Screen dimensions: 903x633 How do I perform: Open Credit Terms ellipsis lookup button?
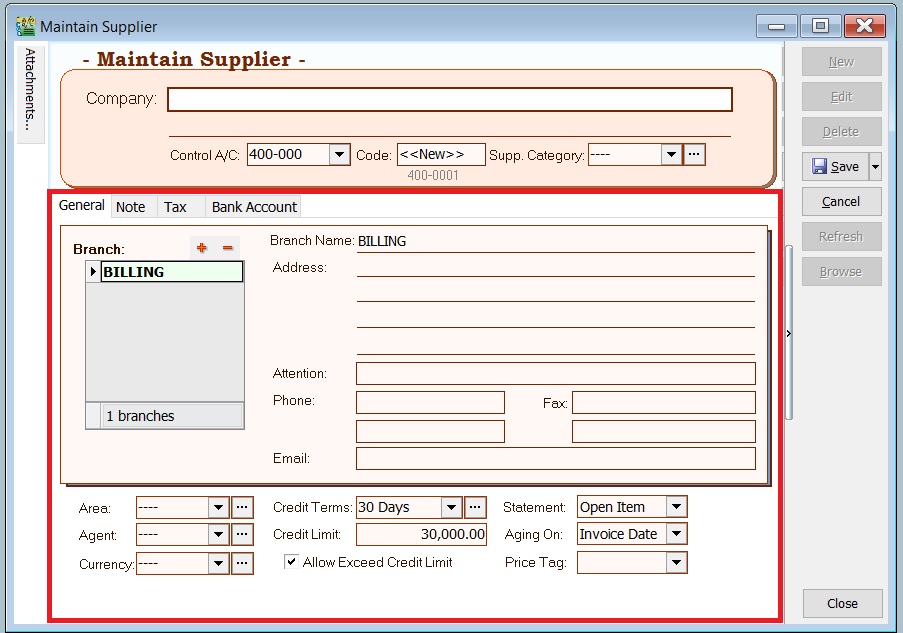coord(475,507)
